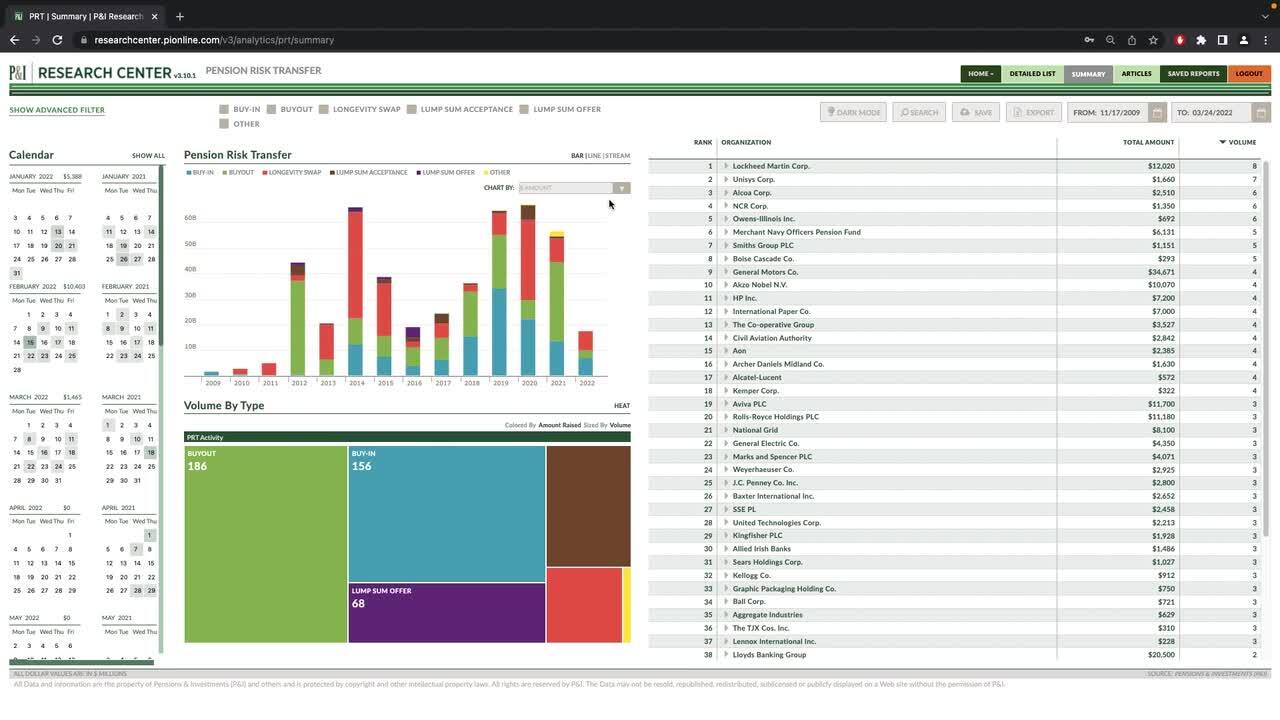
Task: Click Show All in Calendar panel
Action: click(148, 156)
